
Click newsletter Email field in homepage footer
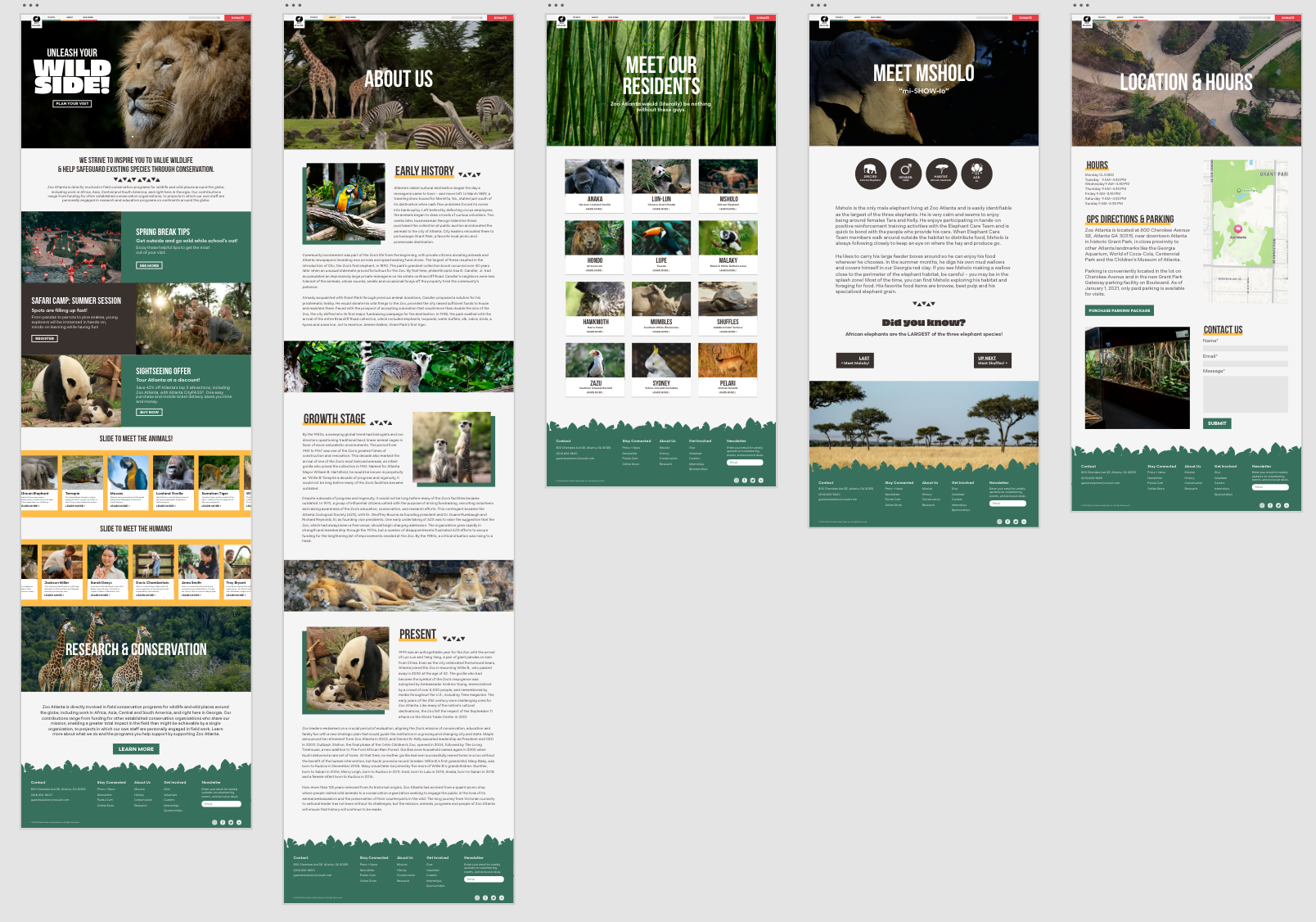[221, 804]
